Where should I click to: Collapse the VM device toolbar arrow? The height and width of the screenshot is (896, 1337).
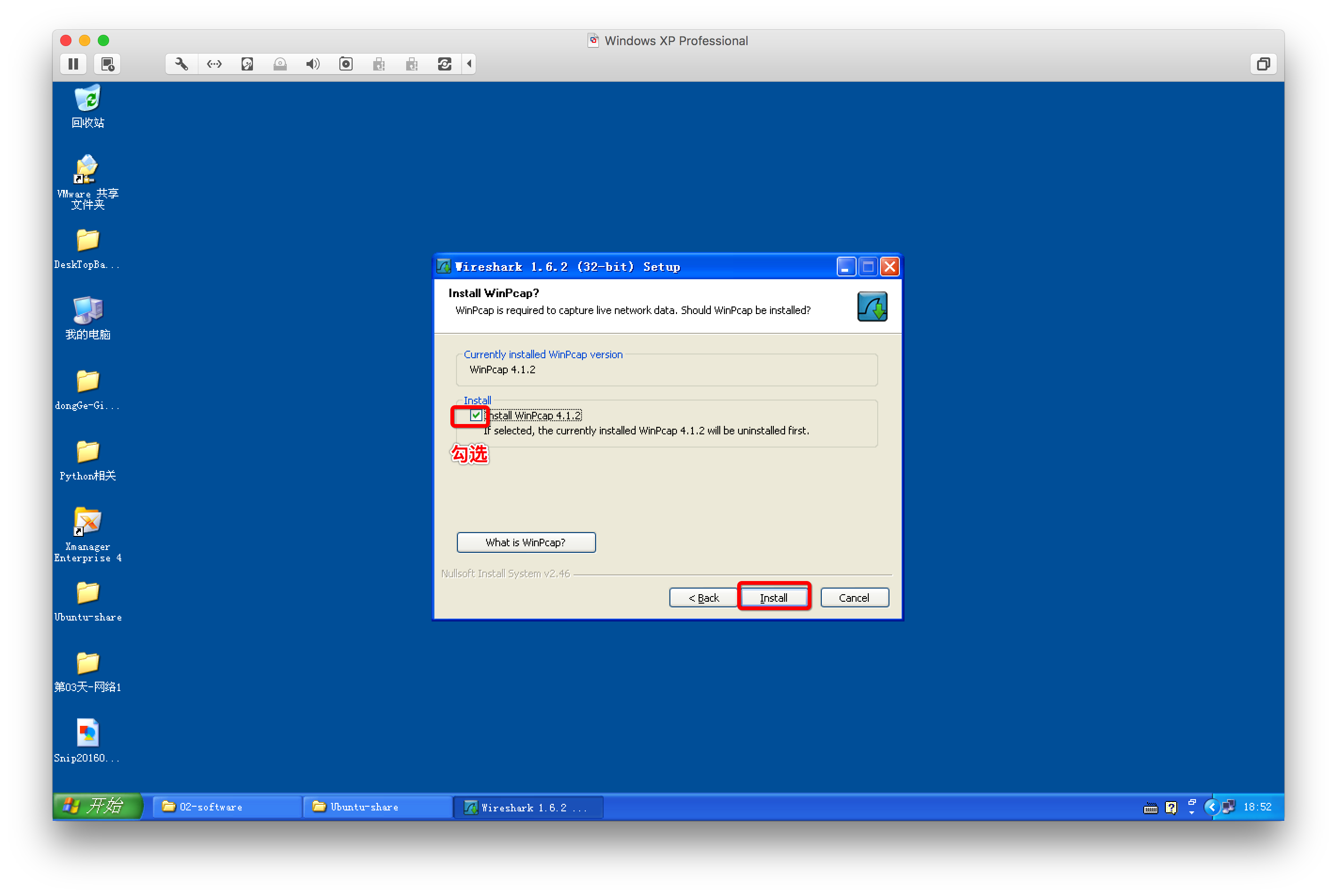[469, 64]
